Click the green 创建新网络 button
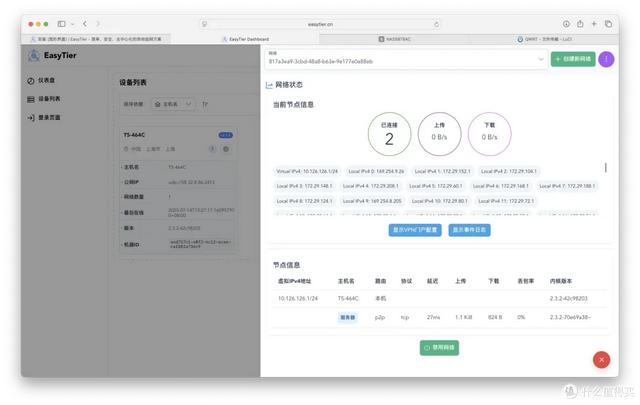 click(573, 59)
